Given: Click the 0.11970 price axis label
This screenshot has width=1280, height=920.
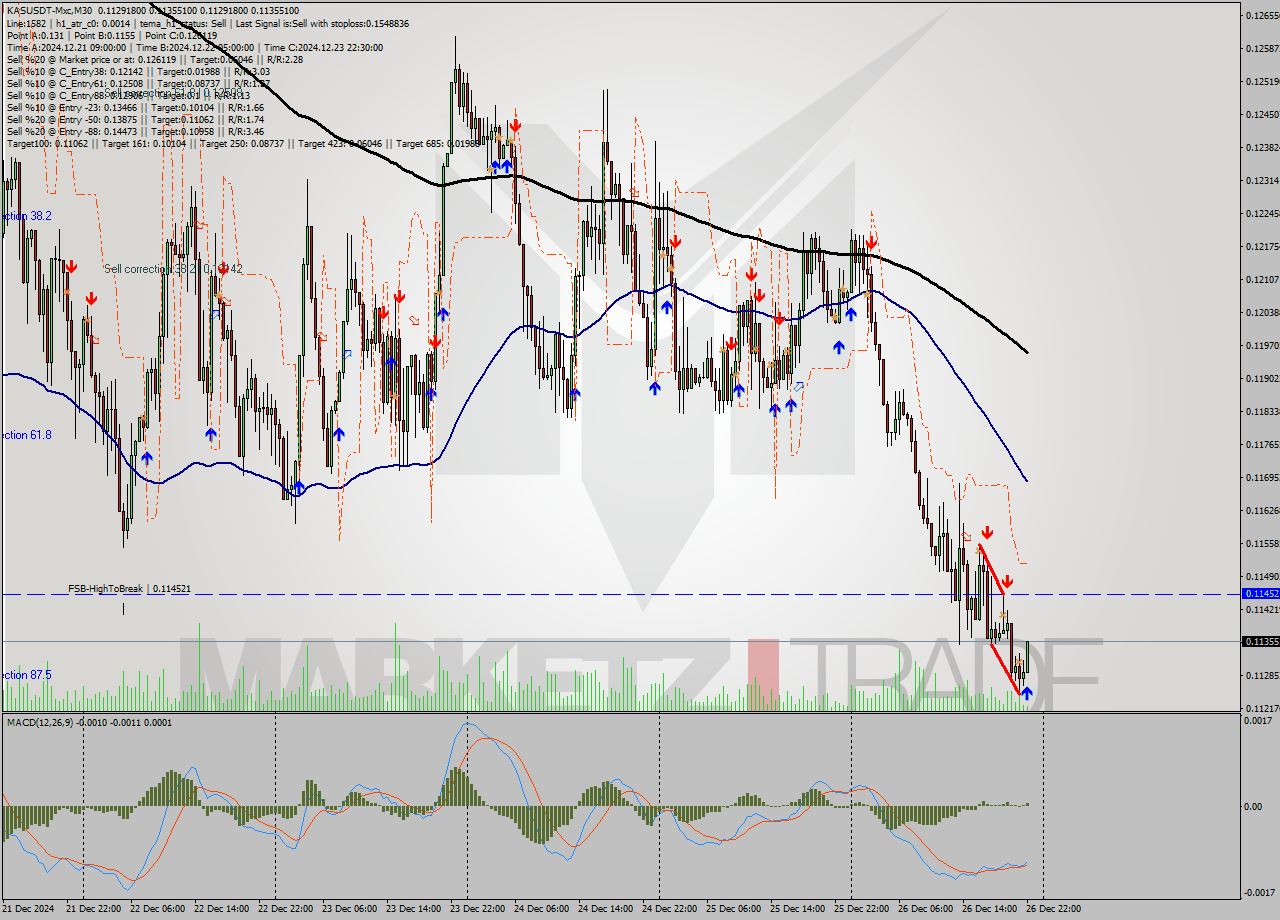Looking at the screenshot, I should (x=1262, y=345).
